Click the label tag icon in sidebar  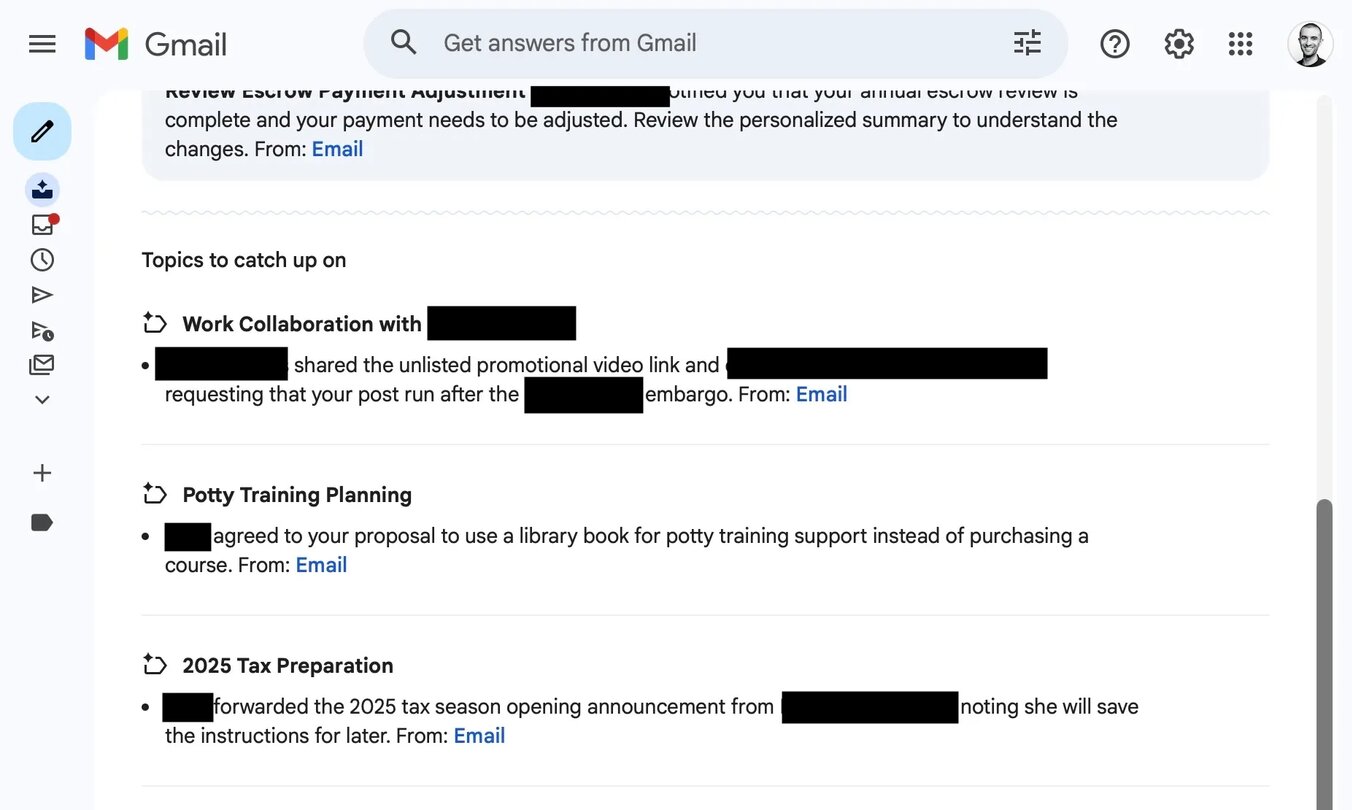42,522
